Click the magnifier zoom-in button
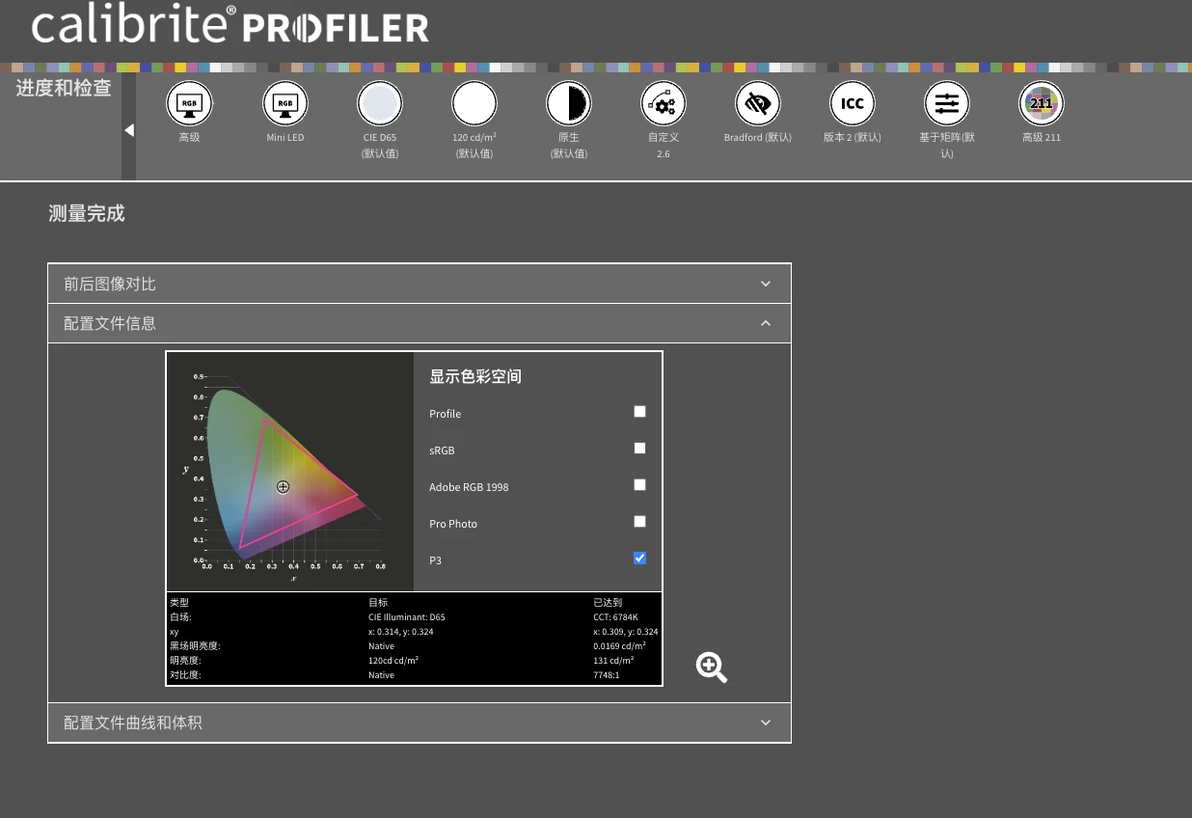 [x=712, y=667]
